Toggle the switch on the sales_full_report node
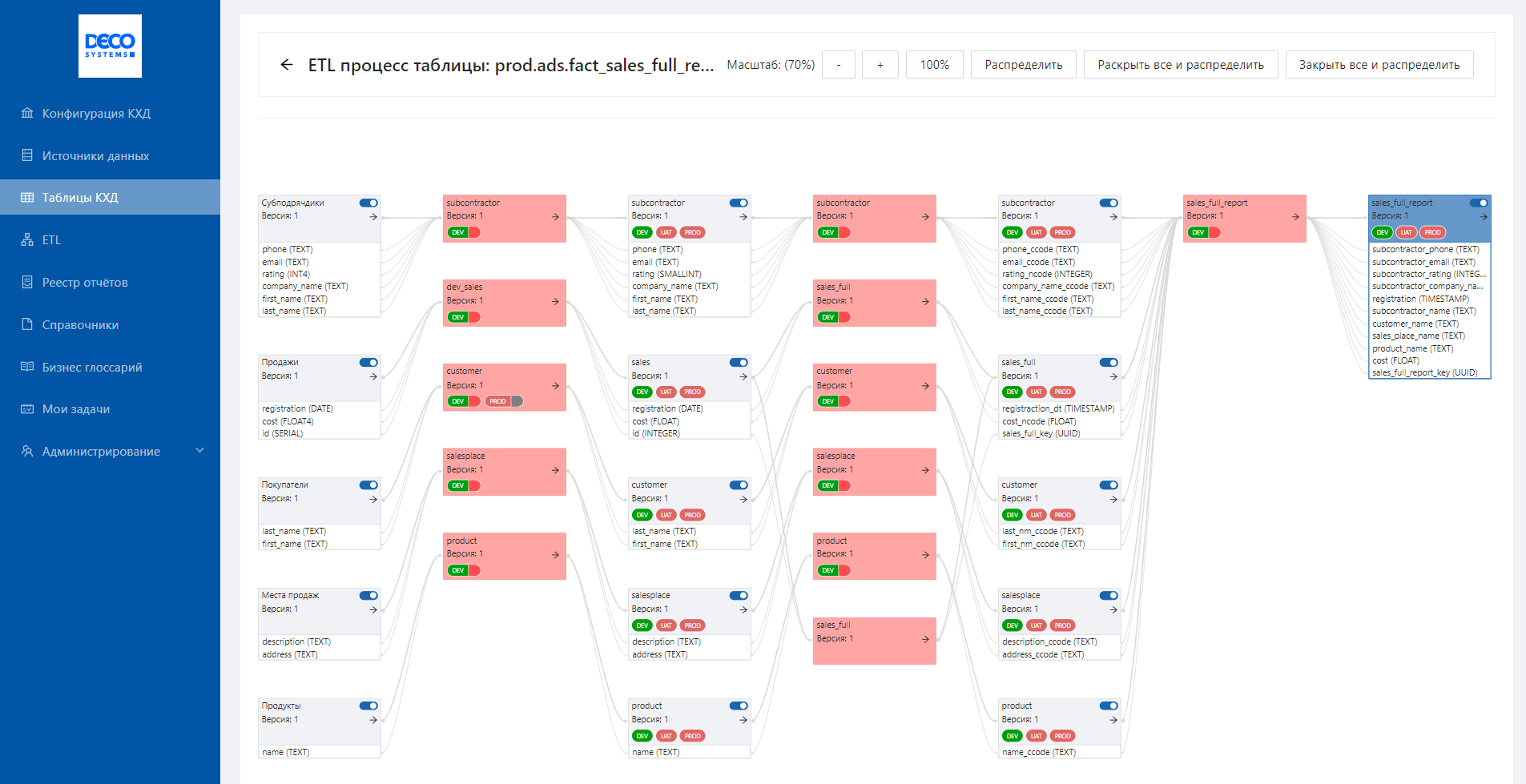 coord(1479,203)
